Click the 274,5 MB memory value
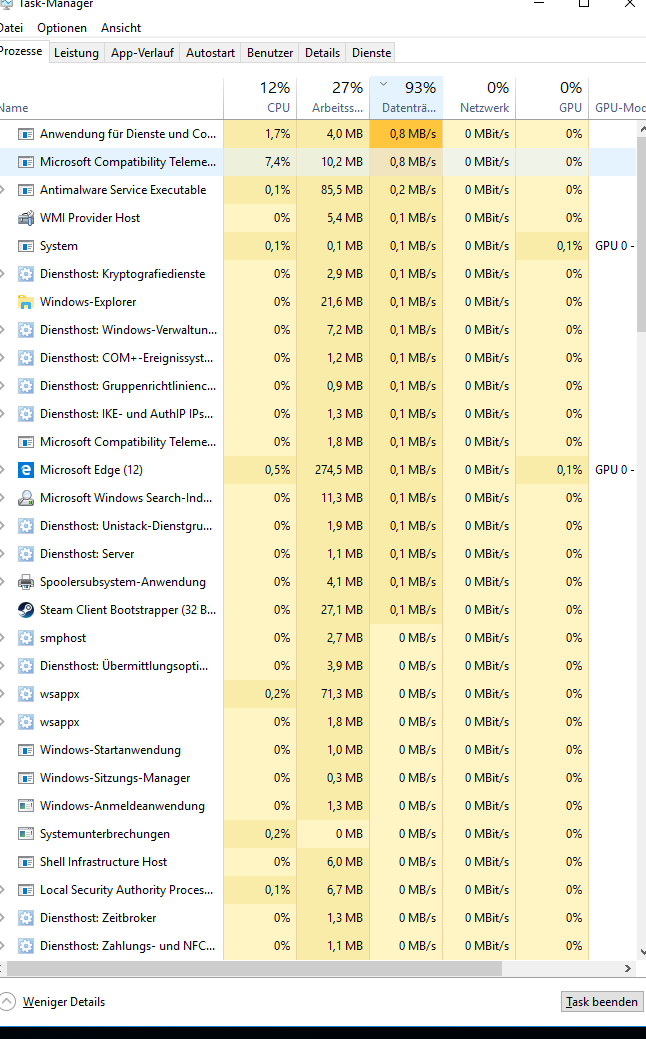This screenshot has height=1039, width=646. (x=339, y=470)
